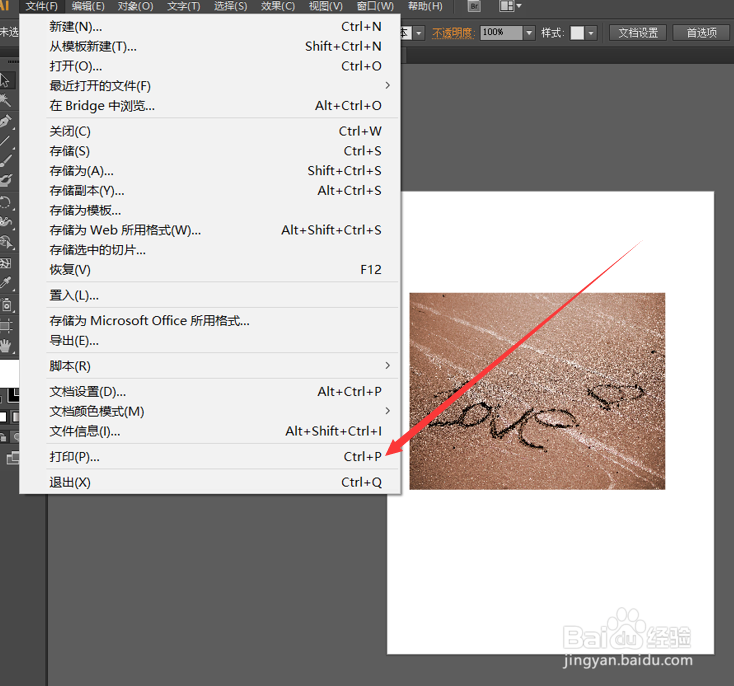This screenshot has width=734, height=686.
Task: Open the 视图(V) menu
Action: click(325, 6)
